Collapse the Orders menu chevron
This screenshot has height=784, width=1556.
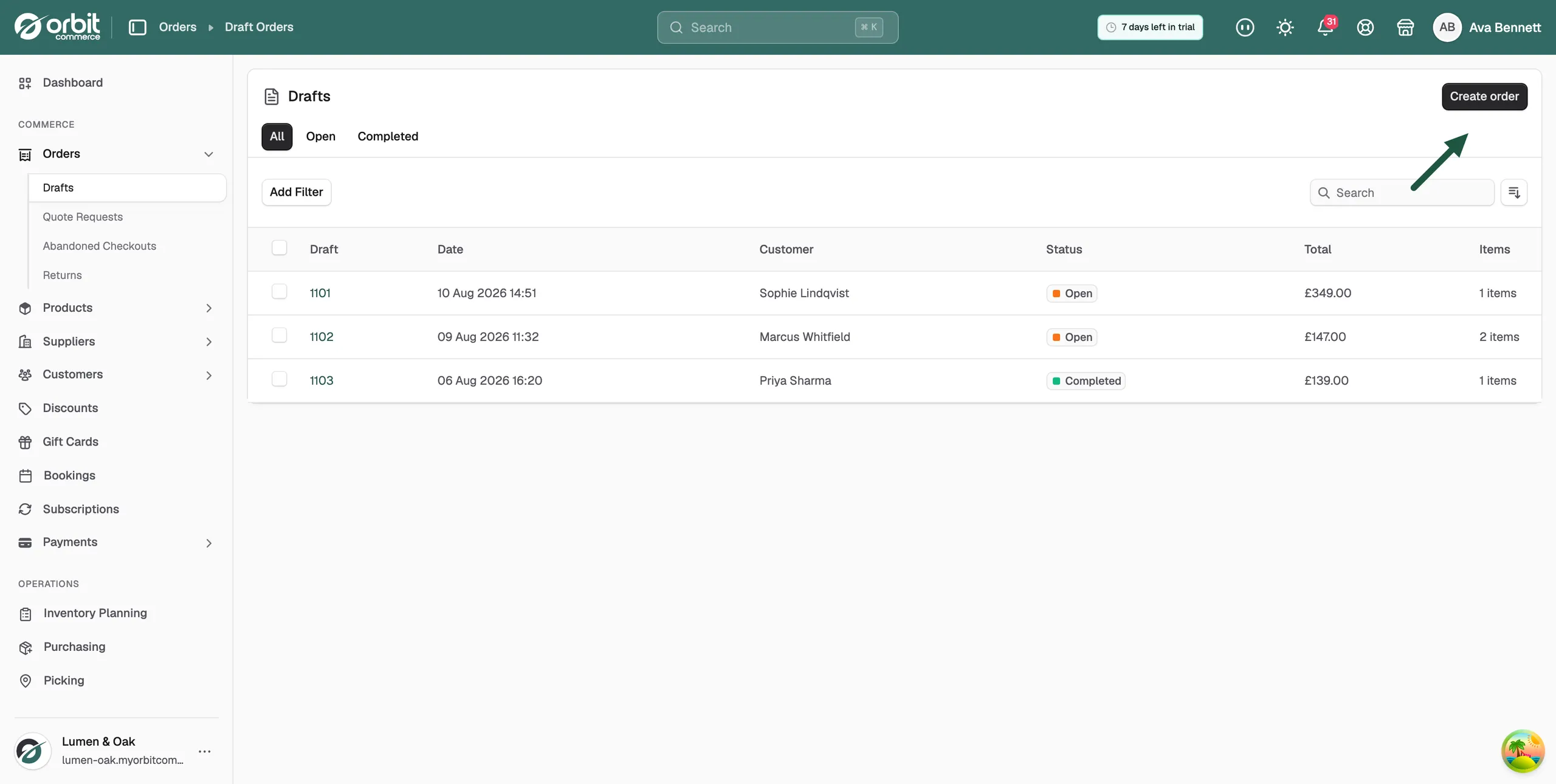tap(208, 154)
